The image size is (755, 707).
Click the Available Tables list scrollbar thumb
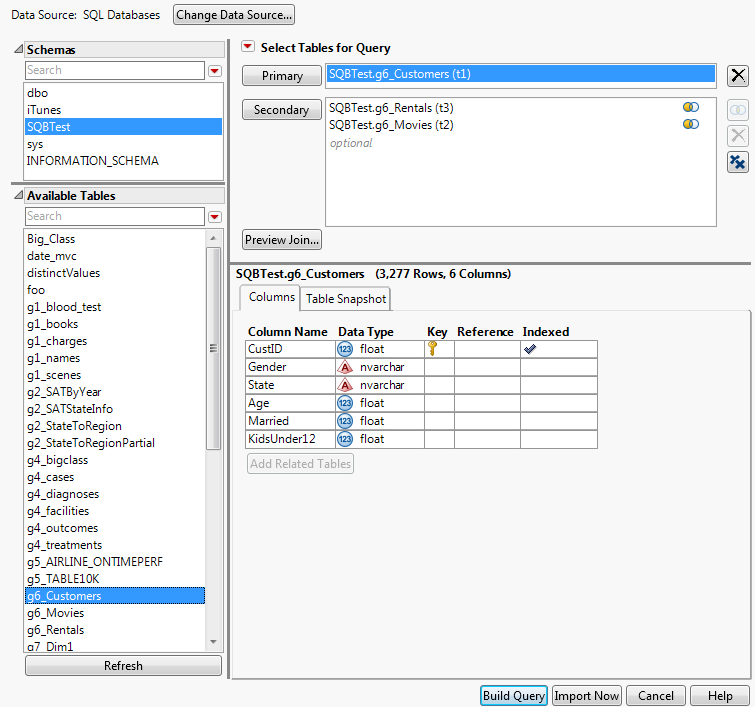tap(212, 348)
